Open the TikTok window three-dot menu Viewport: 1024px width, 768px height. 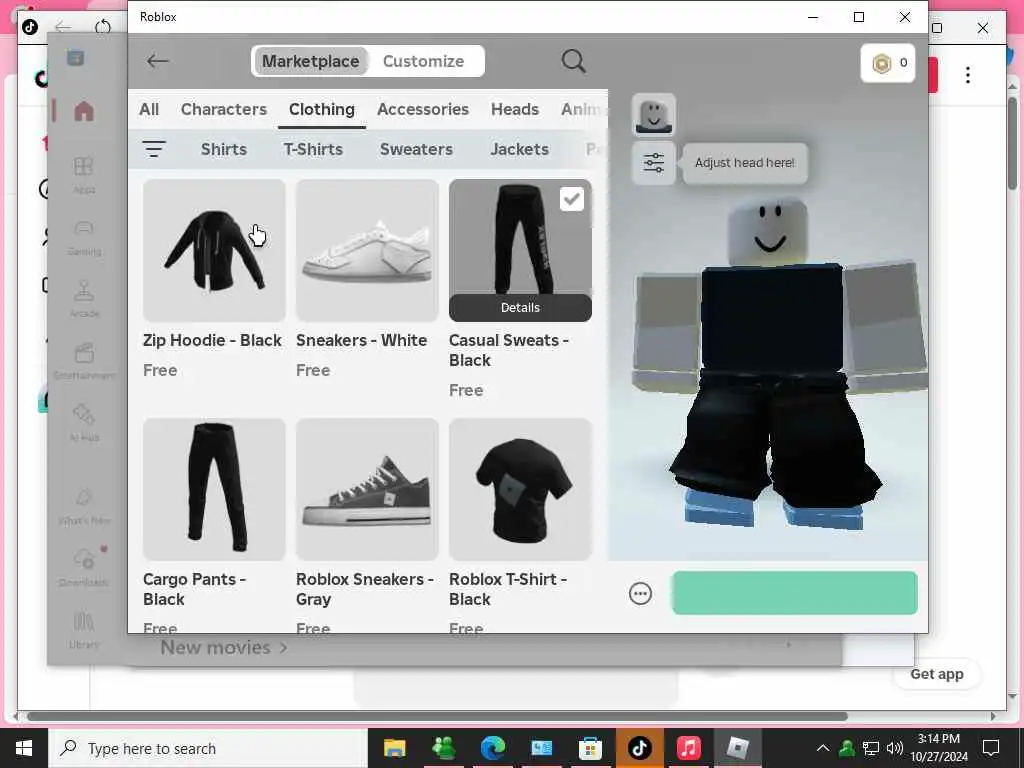pos(968,75)
